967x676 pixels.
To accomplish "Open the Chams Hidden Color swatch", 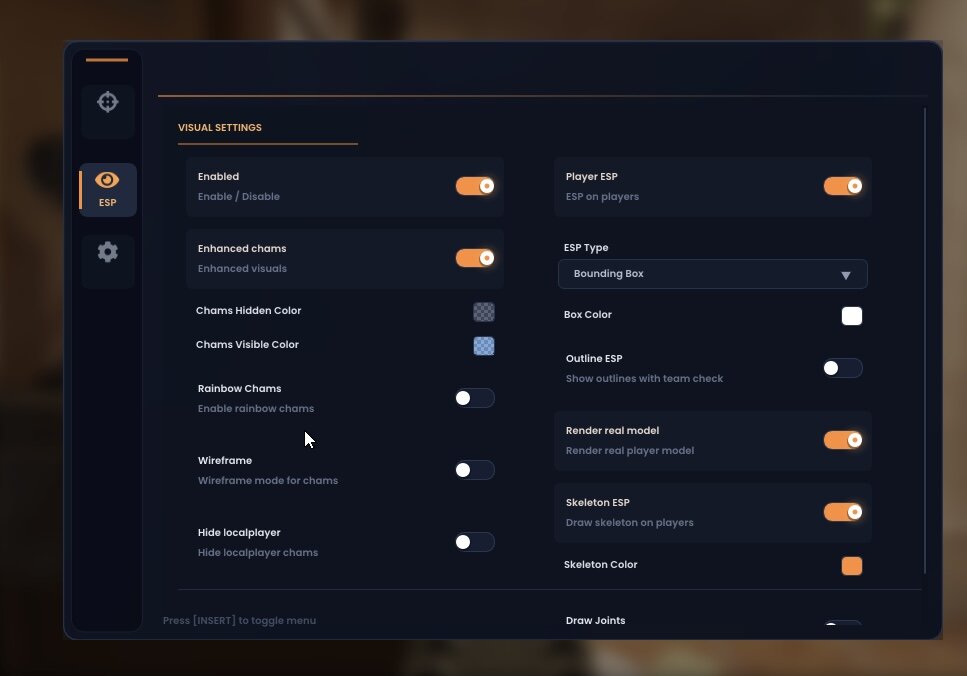I will tap(484, 312).
